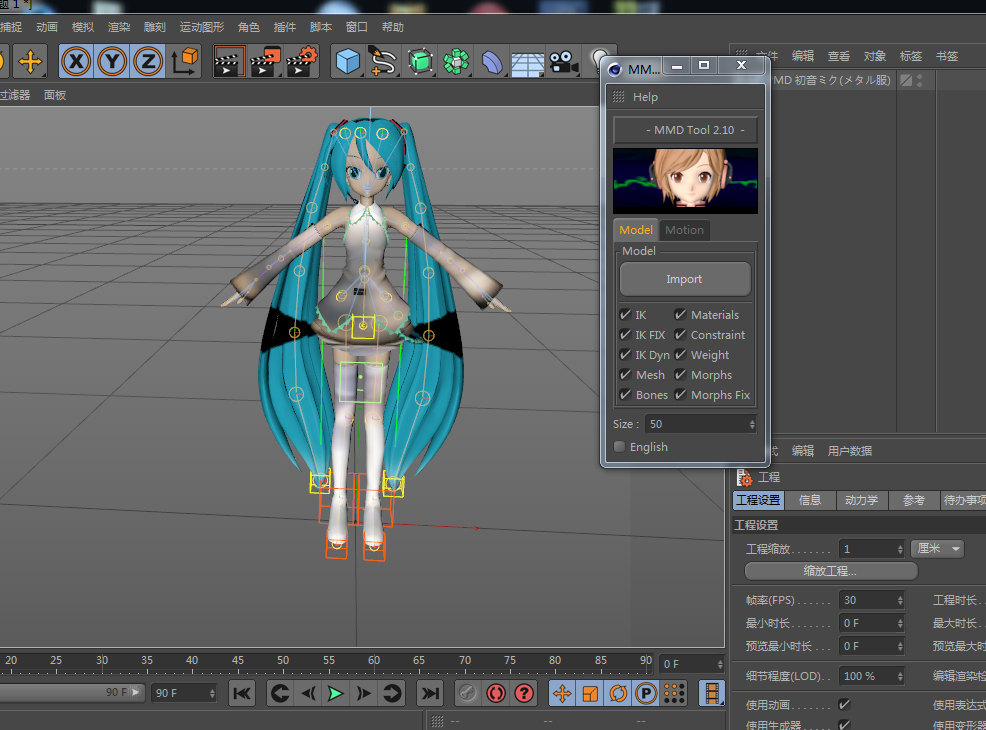This screenshot has width=986, height=730.
Task: Go to previous keyframe
Action: point(280,693)
